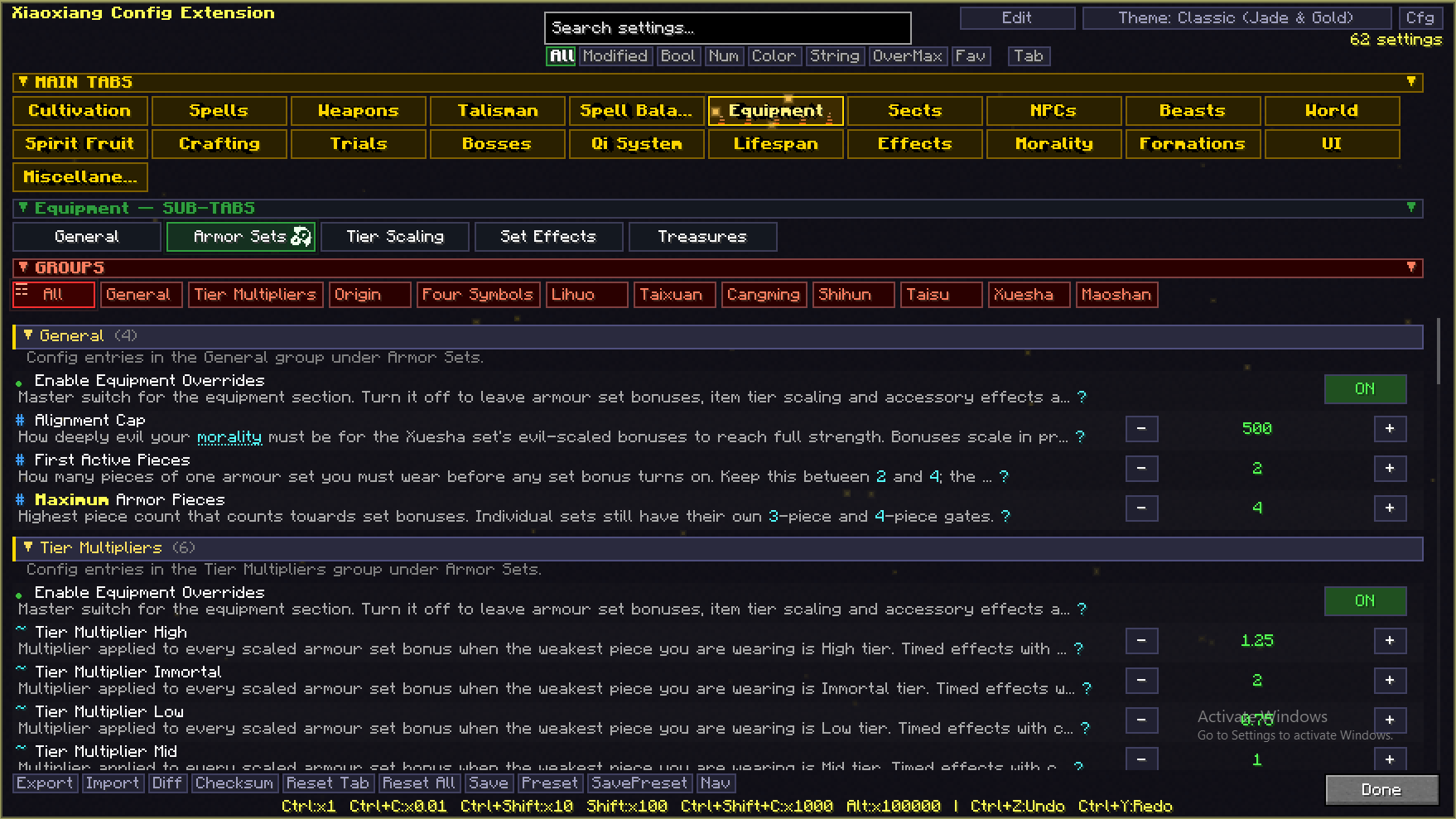This screenshot has width=1456, height=819.
Task: Collapse the GROUPS section header
Action: click(x=718, y=267)
